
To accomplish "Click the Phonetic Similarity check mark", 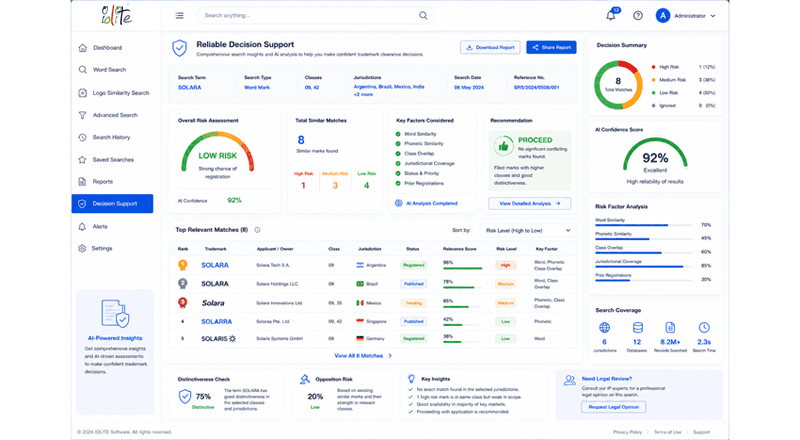I will (398, 144).
